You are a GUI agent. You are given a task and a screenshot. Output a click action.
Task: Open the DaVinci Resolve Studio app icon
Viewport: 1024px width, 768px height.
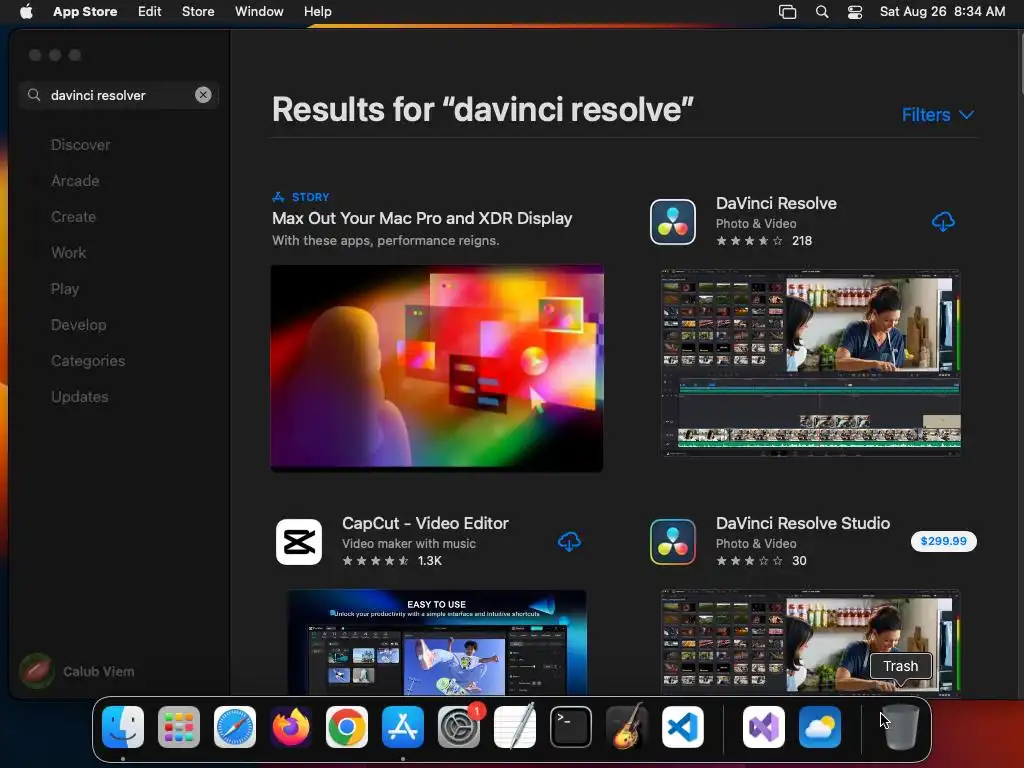coord(673,541)
